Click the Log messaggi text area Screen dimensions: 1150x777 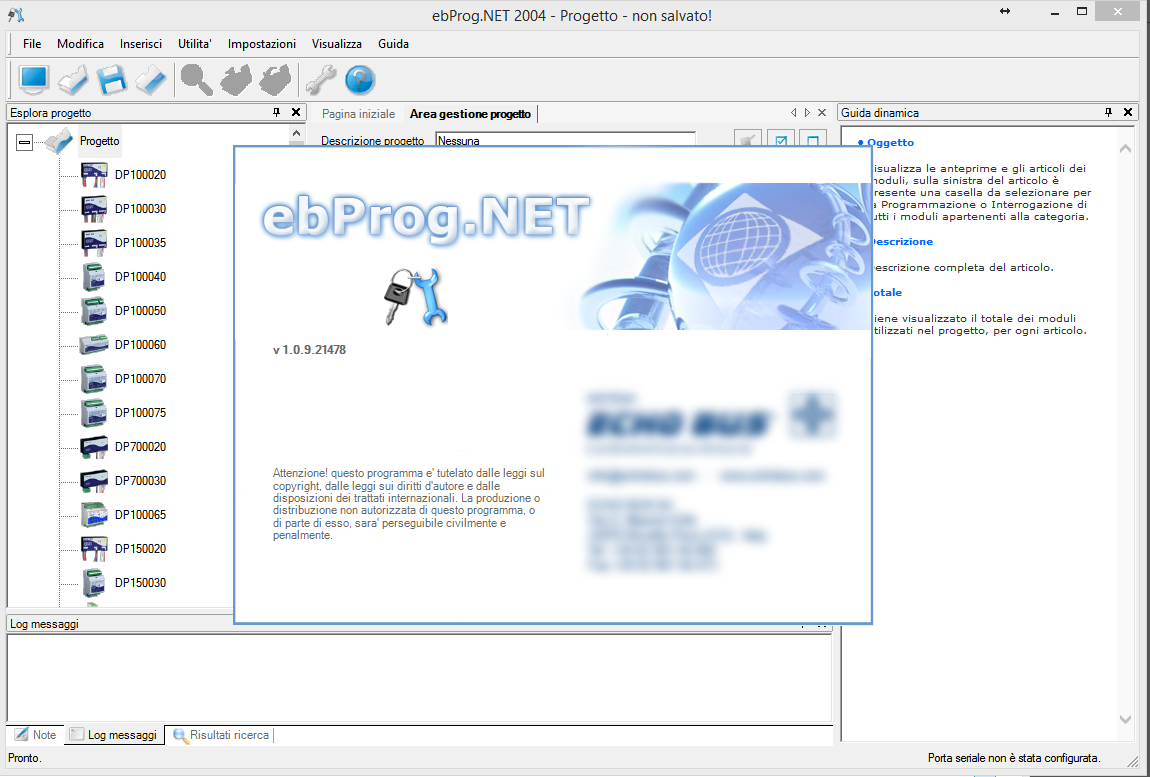point(420,678)
